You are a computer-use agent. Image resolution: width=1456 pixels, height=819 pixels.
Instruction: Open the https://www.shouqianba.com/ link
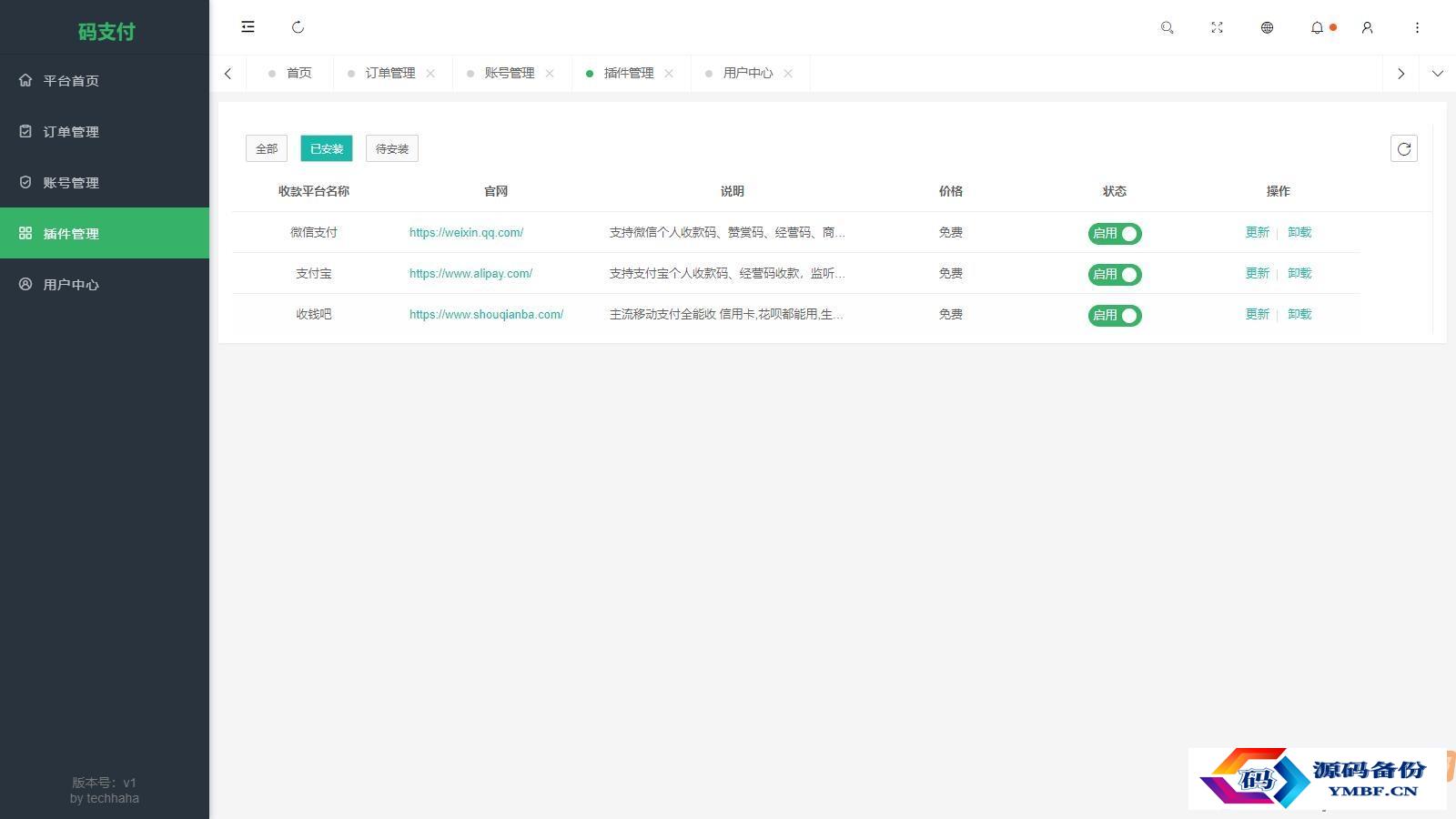point(486,314)
